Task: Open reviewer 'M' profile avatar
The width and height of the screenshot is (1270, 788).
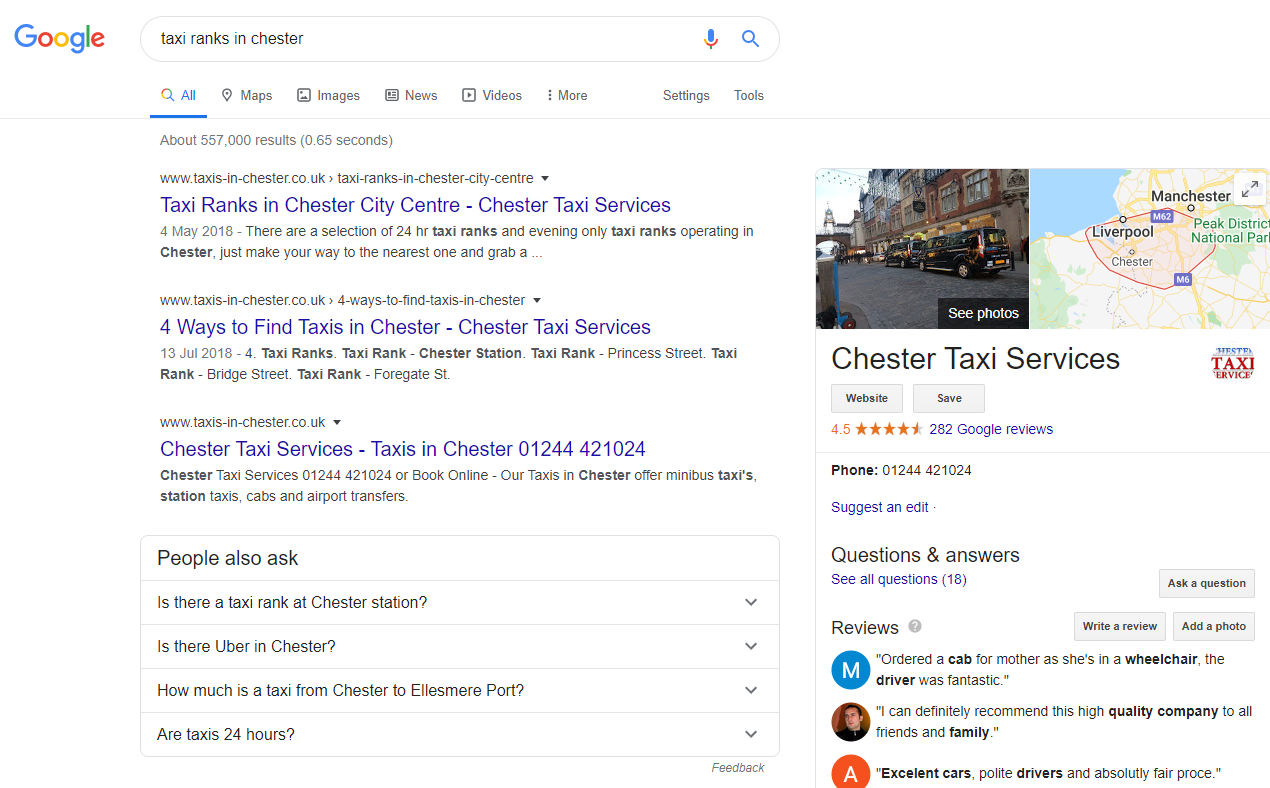Action: (851, 670)
